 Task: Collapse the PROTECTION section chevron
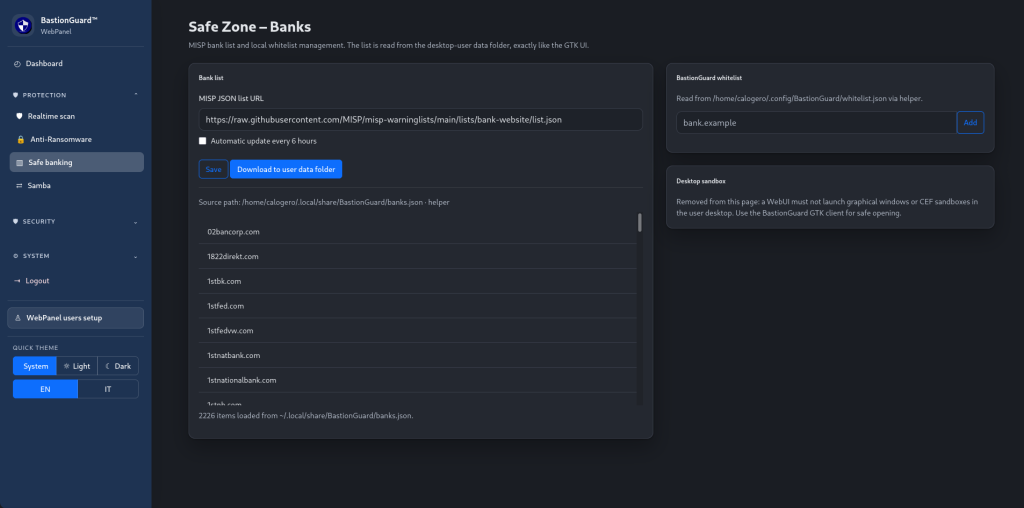136,95
